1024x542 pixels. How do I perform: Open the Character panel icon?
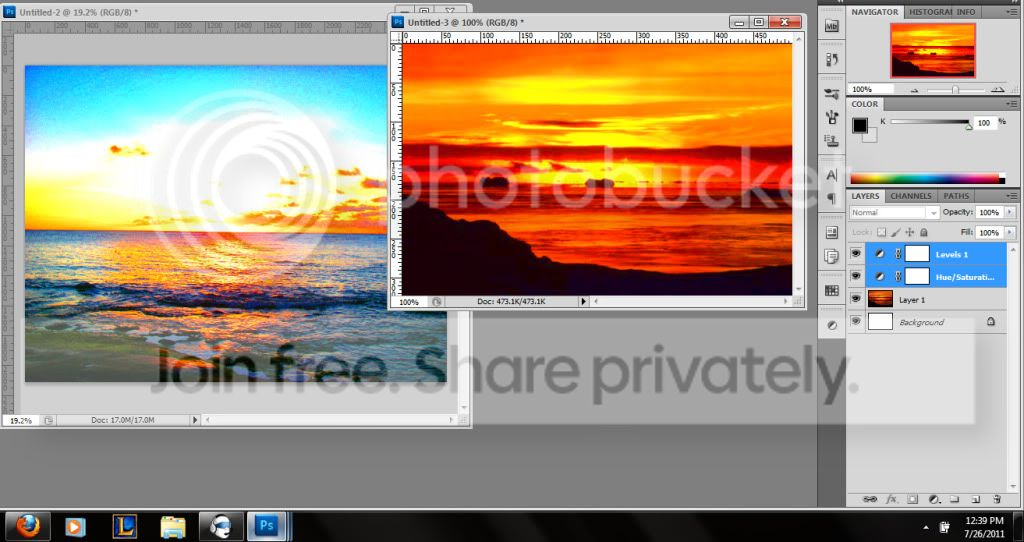[831, 174]
